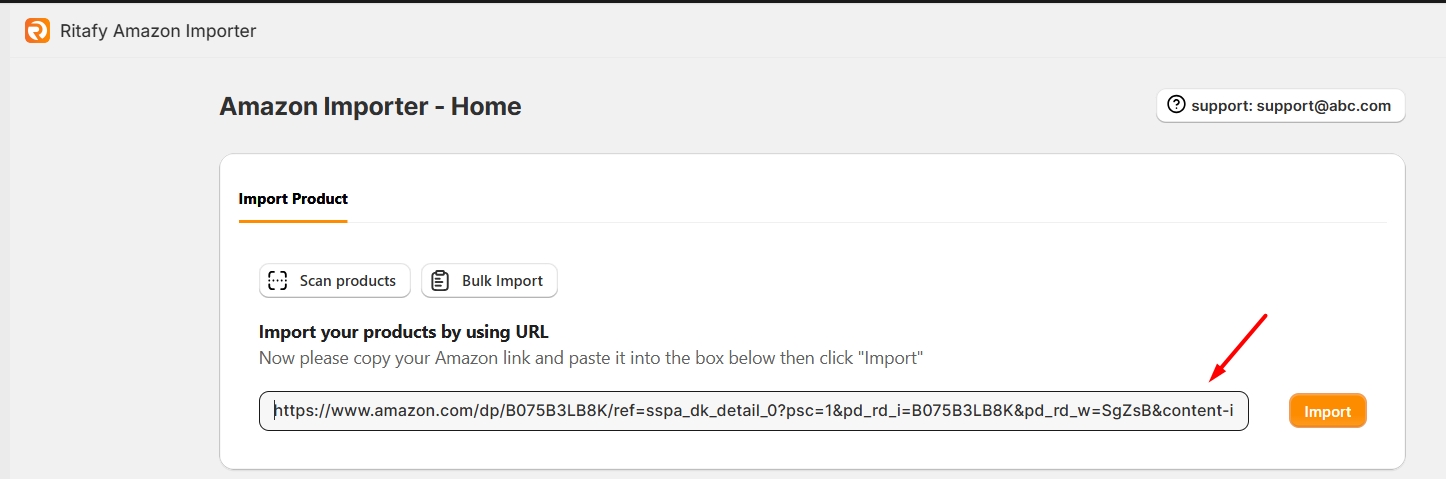Click the empty top header bar area
Viewport: 1446px width, 479px height.
pos(800,31)
